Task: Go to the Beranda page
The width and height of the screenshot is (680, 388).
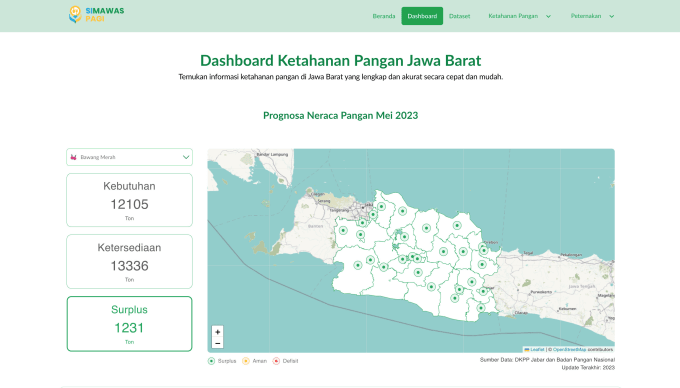Action: [384, 16]
